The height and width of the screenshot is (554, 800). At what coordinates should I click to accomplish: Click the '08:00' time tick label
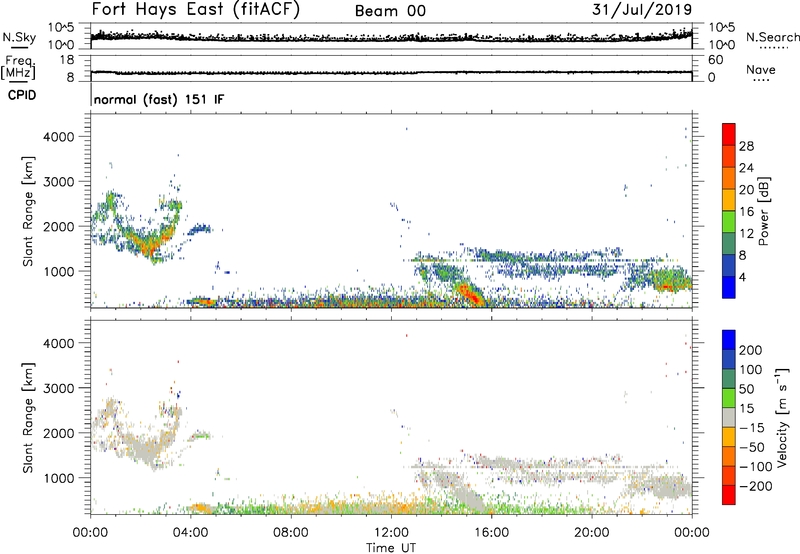pyautogui.click(x=291, y=533)
